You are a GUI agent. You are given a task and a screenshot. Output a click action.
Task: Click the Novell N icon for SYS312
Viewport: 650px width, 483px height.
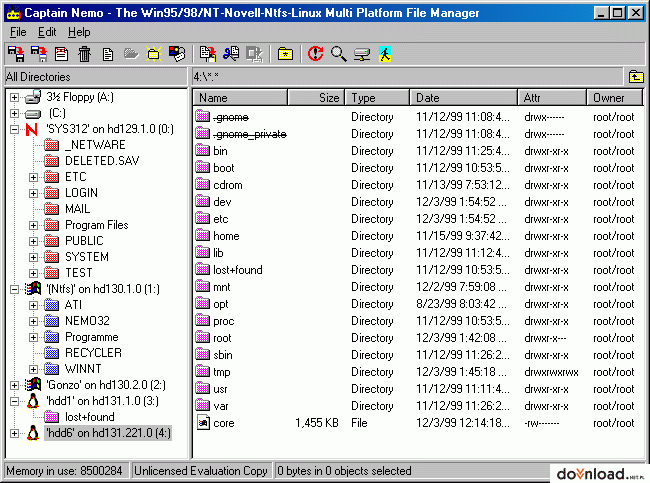(x=32, y=129)
